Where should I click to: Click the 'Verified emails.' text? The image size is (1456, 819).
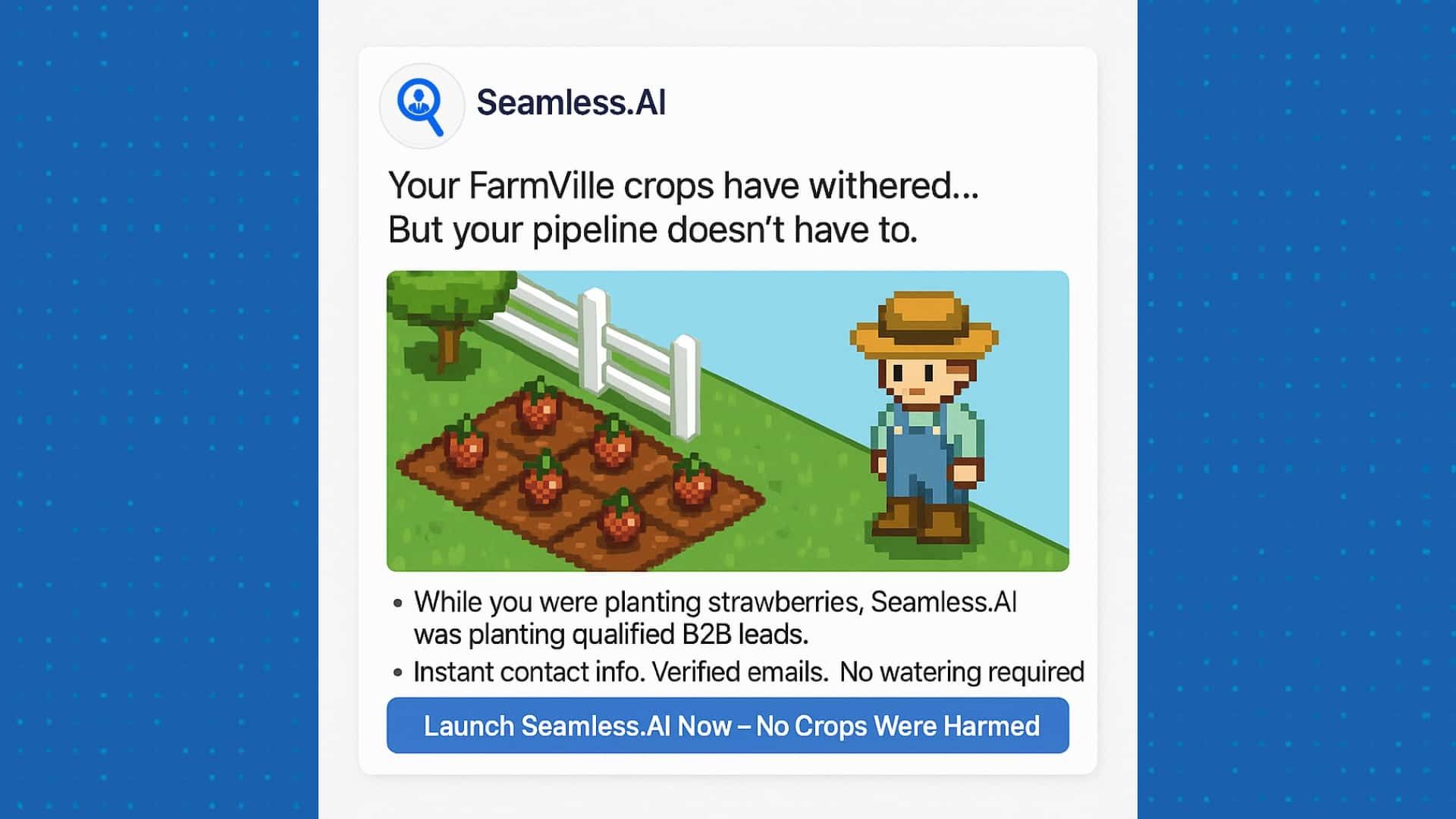click(x=740, y=672)
